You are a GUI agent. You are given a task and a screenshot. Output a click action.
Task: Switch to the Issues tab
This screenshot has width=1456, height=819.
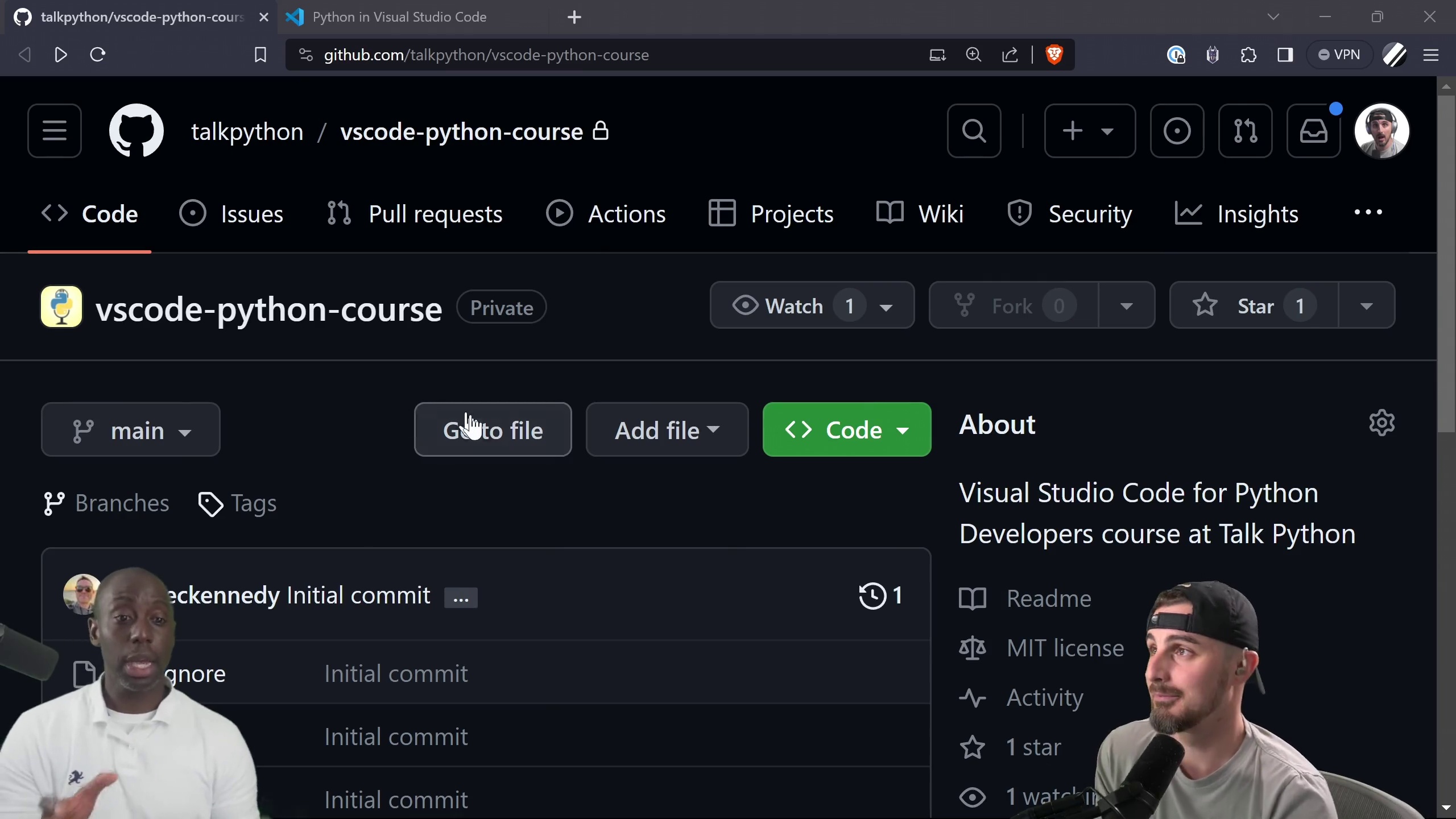pos(231,214)
